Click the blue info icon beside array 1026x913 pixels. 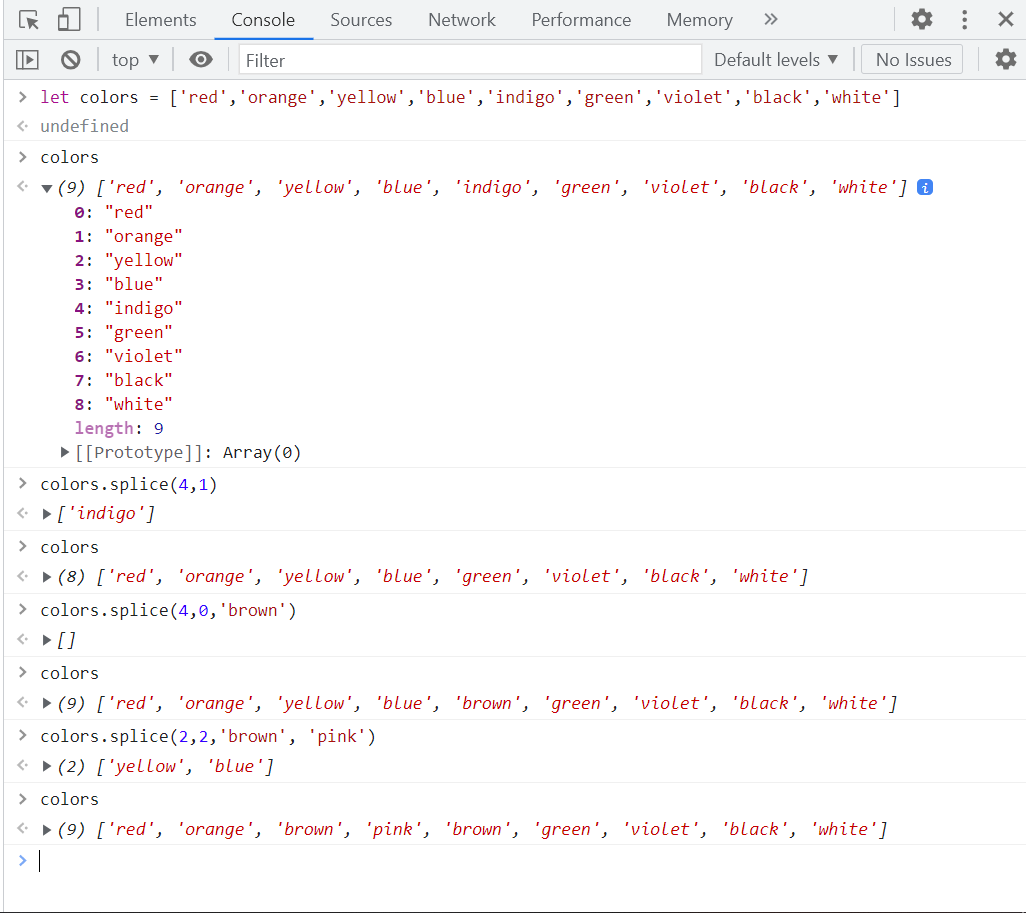pos(925,187)
